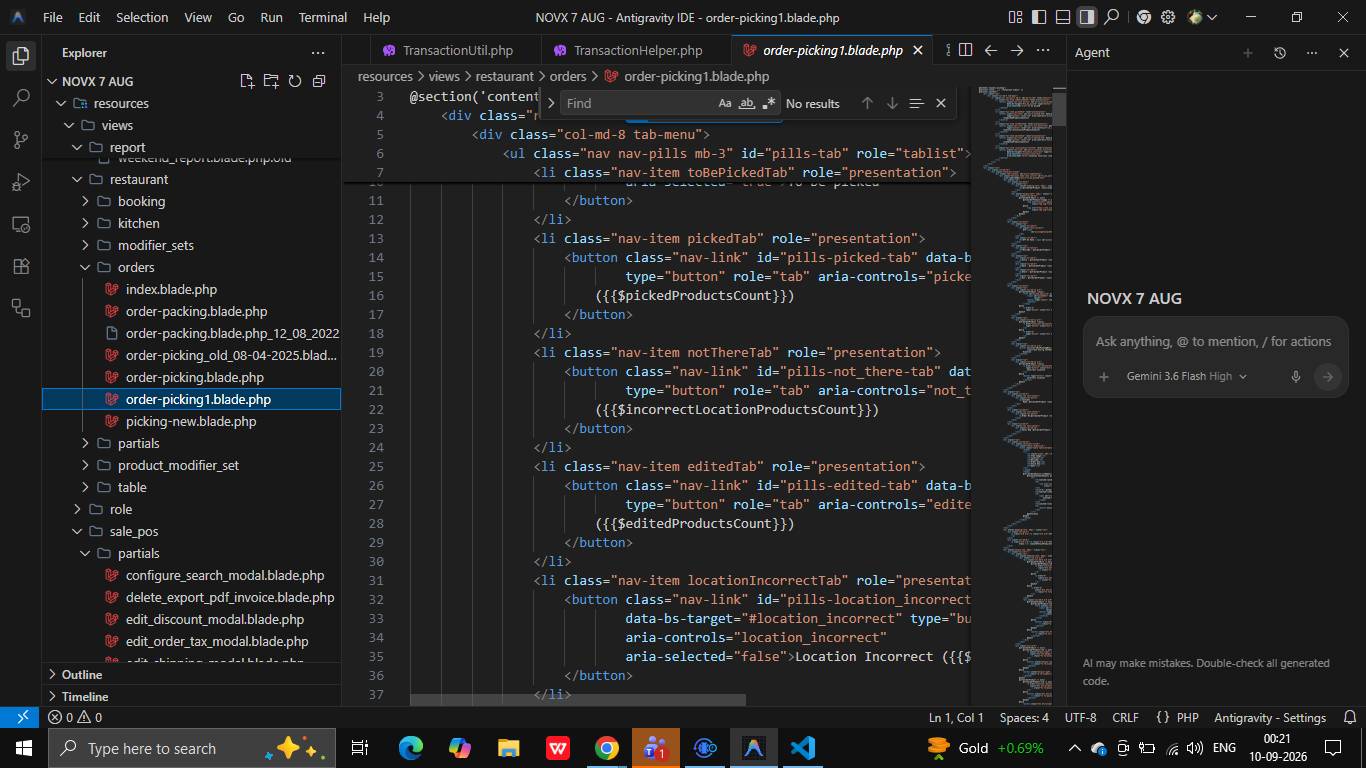Expand the Outline section
The image size is (1366, 768).
[81, 674]
